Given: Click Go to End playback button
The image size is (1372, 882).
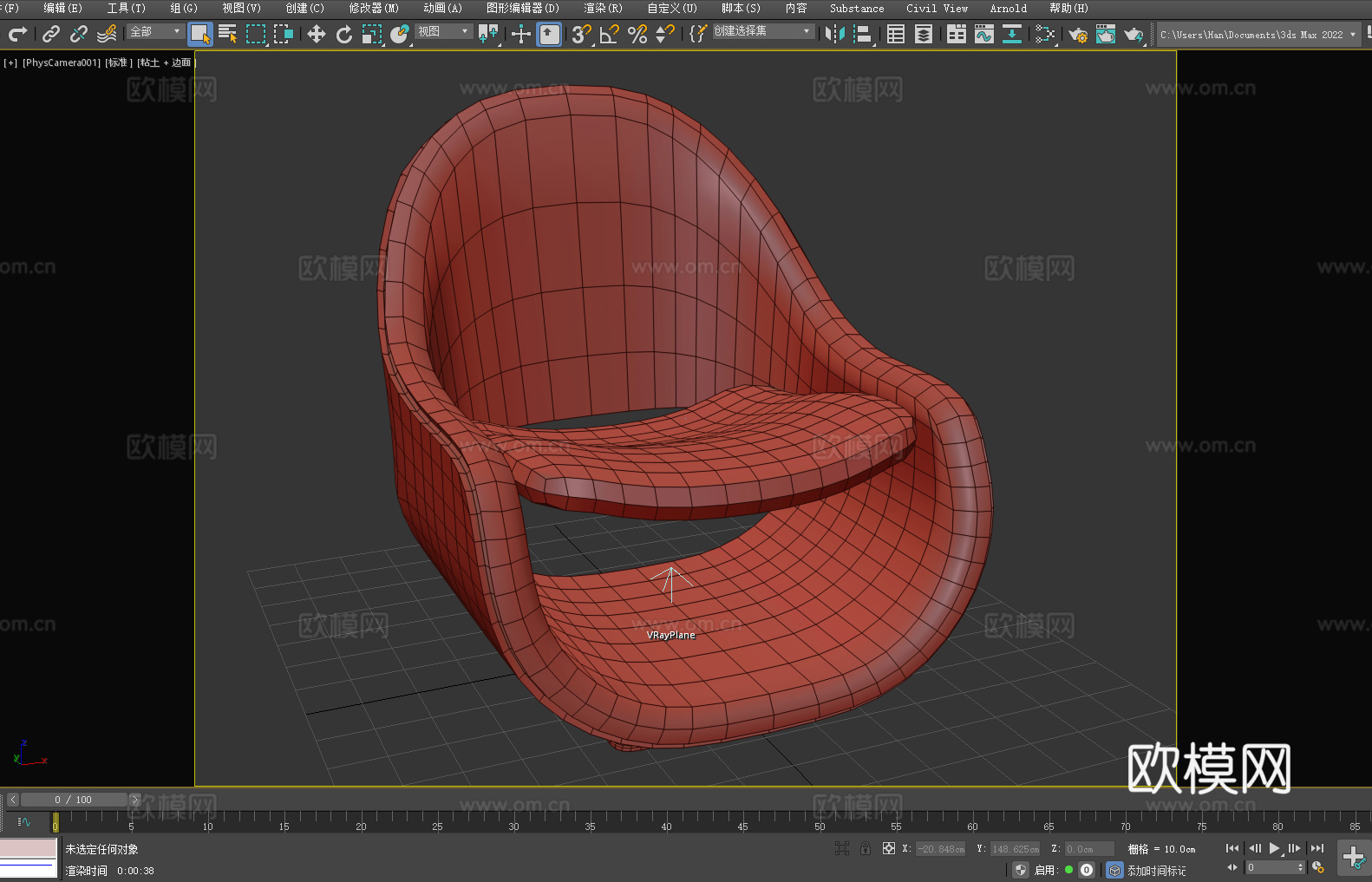Looking at the screenshot, I should pos(1317,848).
